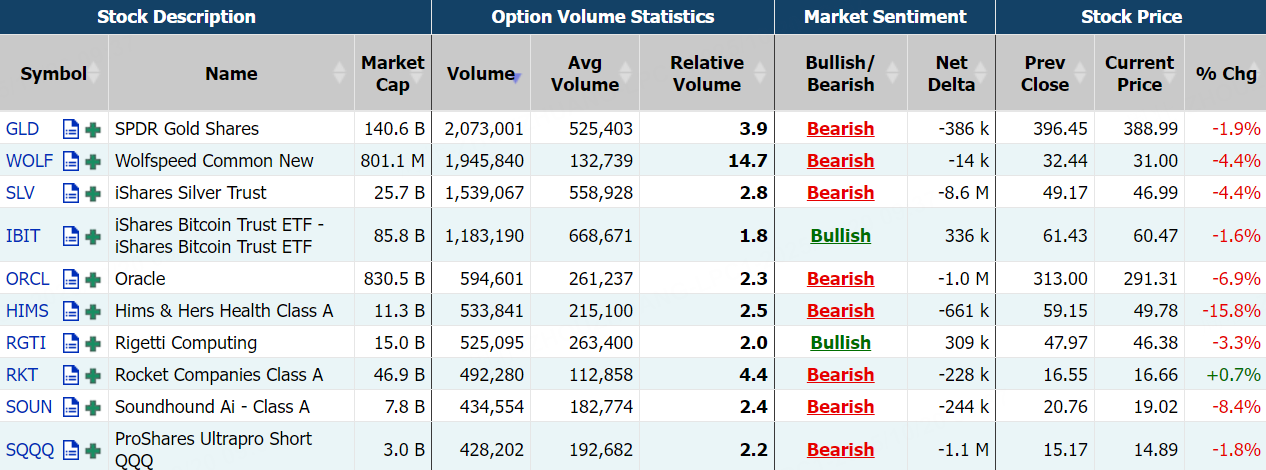The image size is (1266, 470).
Task: Open the document icon beside SLV
Action: tap(70, 193)
